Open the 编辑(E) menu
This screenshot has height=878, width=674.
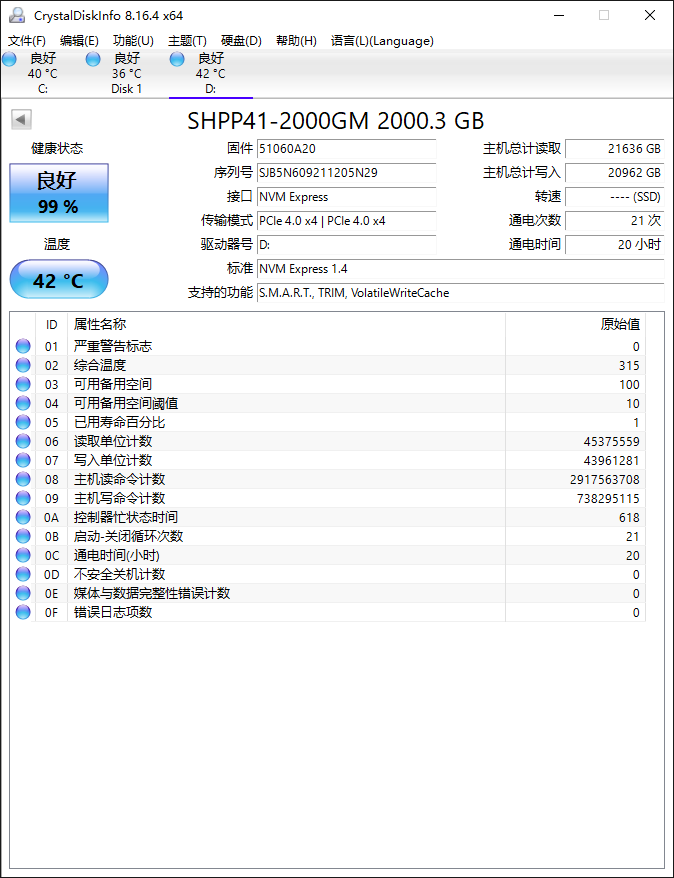point(79,41)
